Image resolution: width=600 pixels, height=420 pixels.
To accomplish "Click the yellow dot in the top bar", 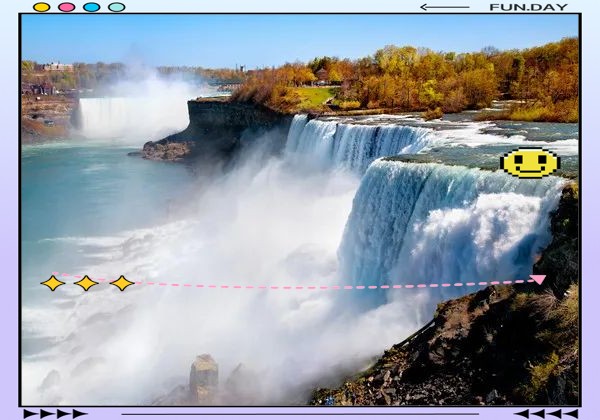I will (41, 7).
